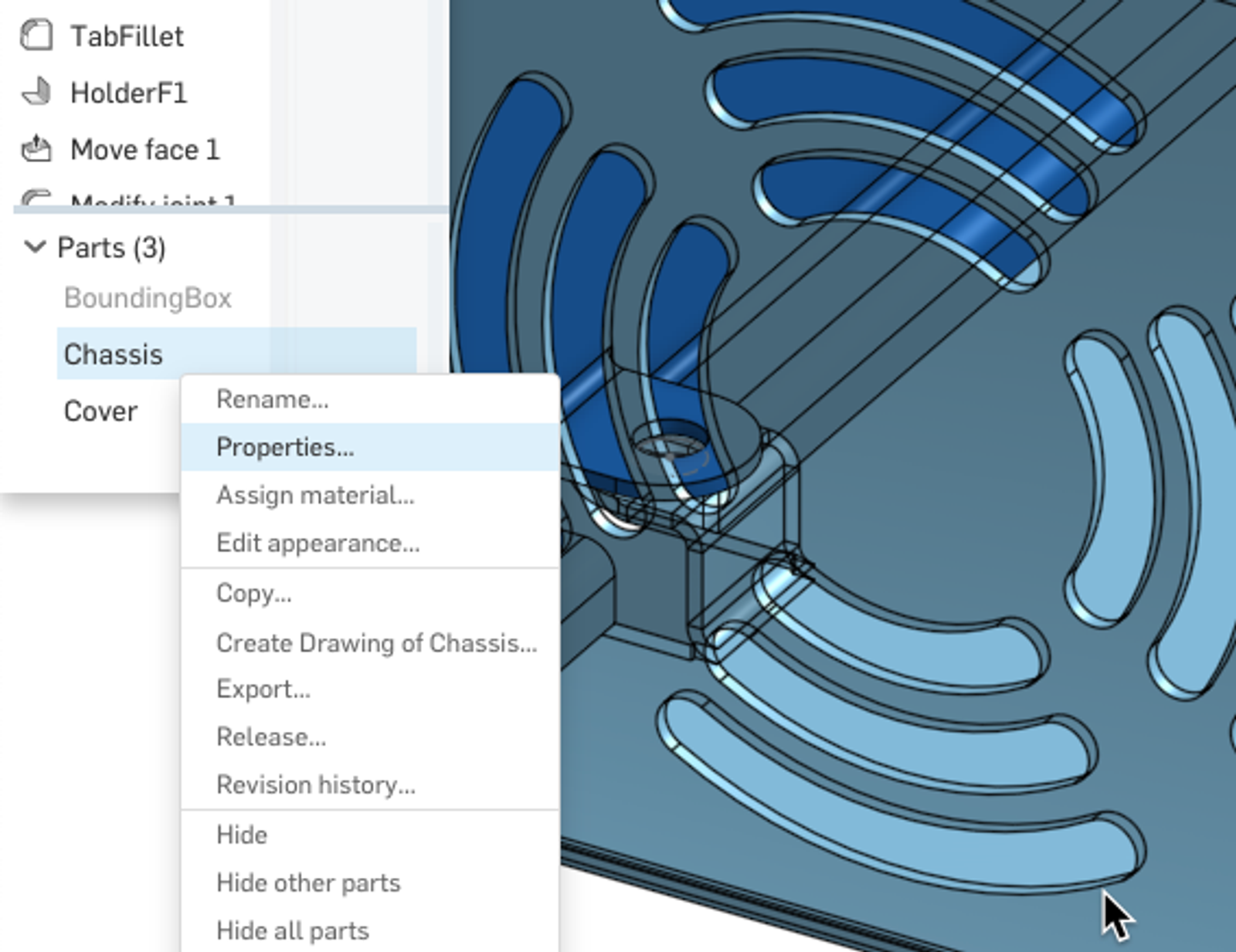Select the Chassis part in the tree
Viewport: 1236px width, 952px height.
click(x=114, y=354)
